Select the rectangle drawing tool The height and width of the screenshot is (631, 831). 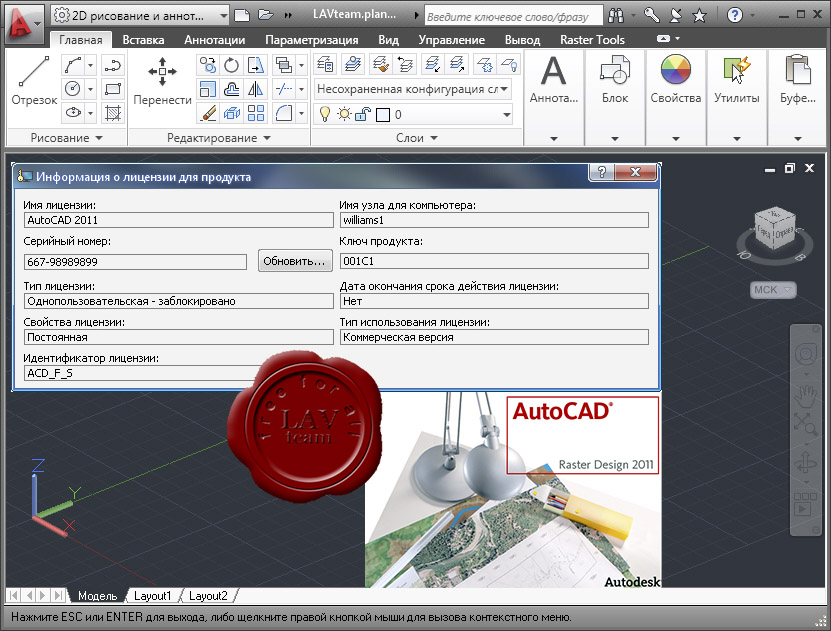click(113, 88)
